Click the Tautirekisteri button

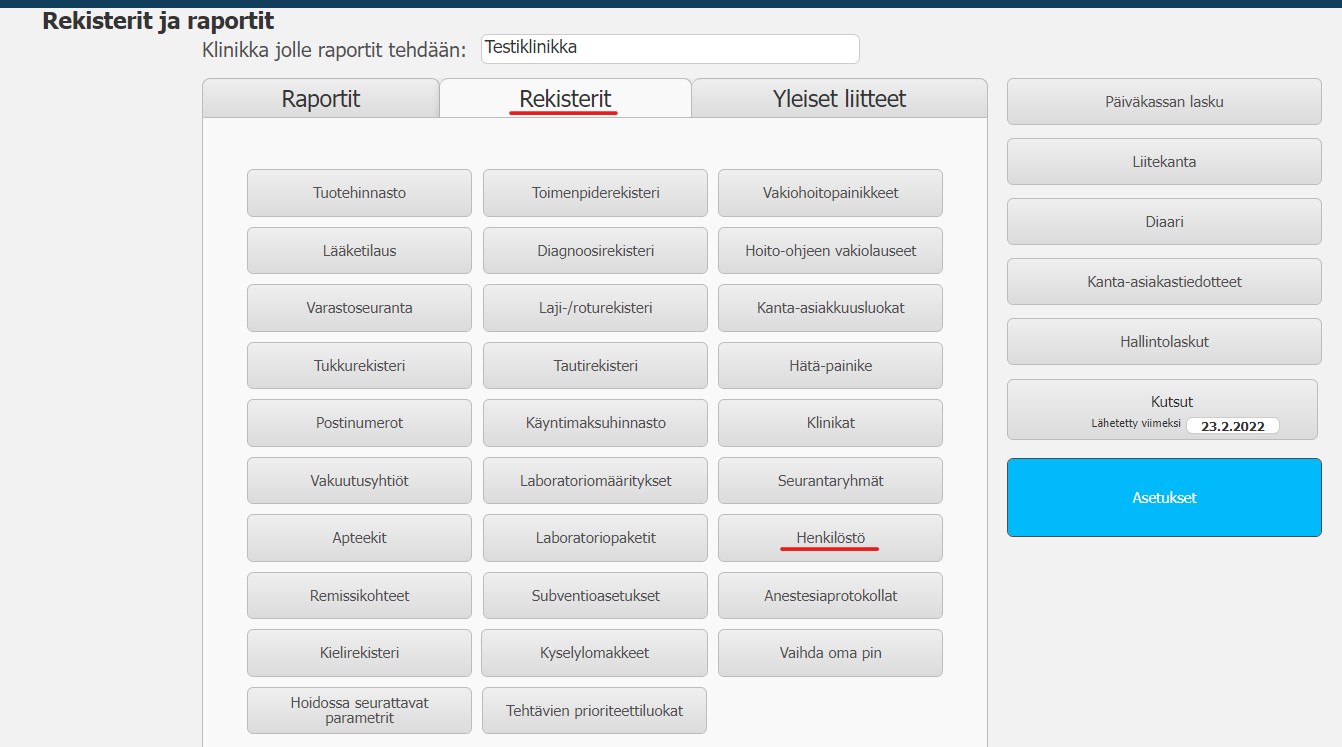click(595, 365)
